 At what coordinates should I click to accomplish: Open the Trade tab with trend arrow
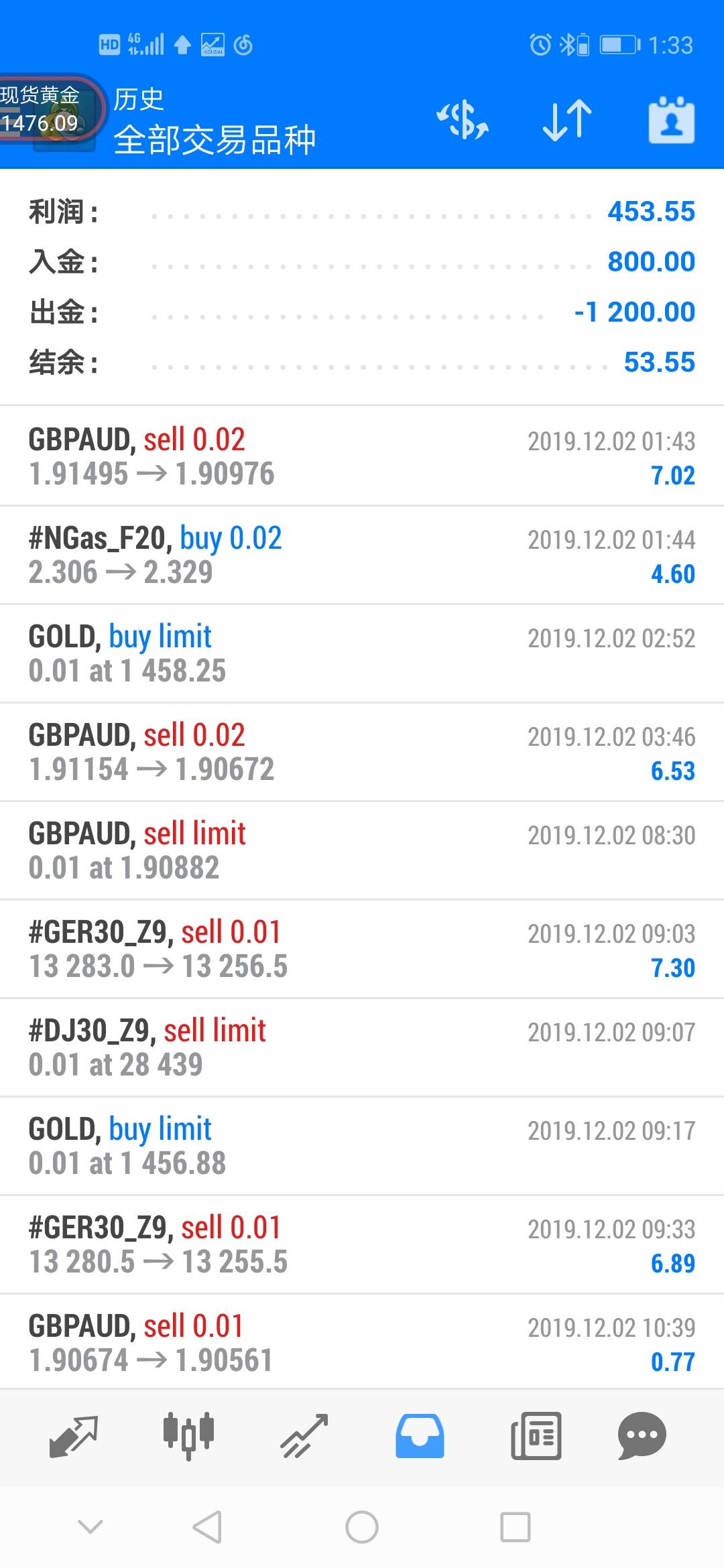coord(304,1436)
